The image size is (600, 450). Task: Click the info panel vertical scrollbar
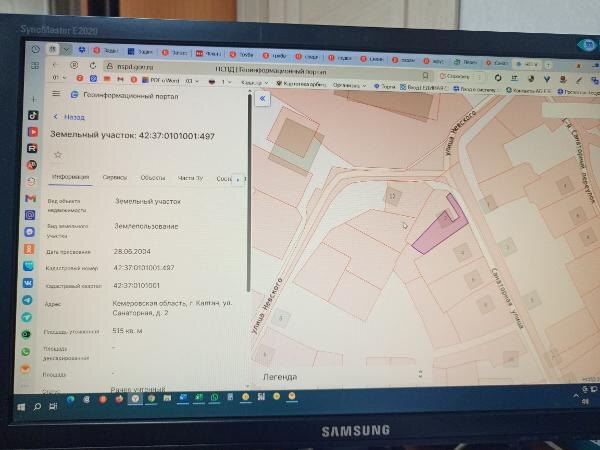pyautogui.click(x=249, y=191)
